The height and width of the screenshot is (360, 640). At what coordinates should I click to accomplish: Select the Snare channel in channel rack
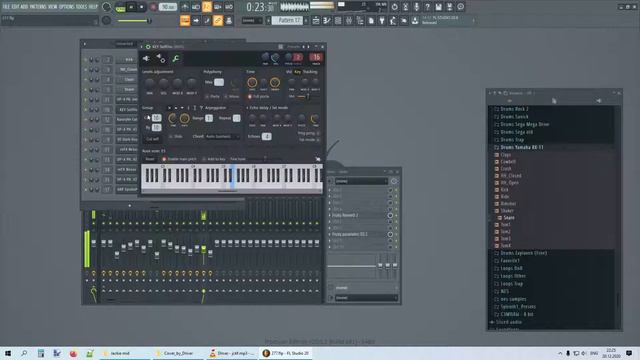(x=128, y=89)
